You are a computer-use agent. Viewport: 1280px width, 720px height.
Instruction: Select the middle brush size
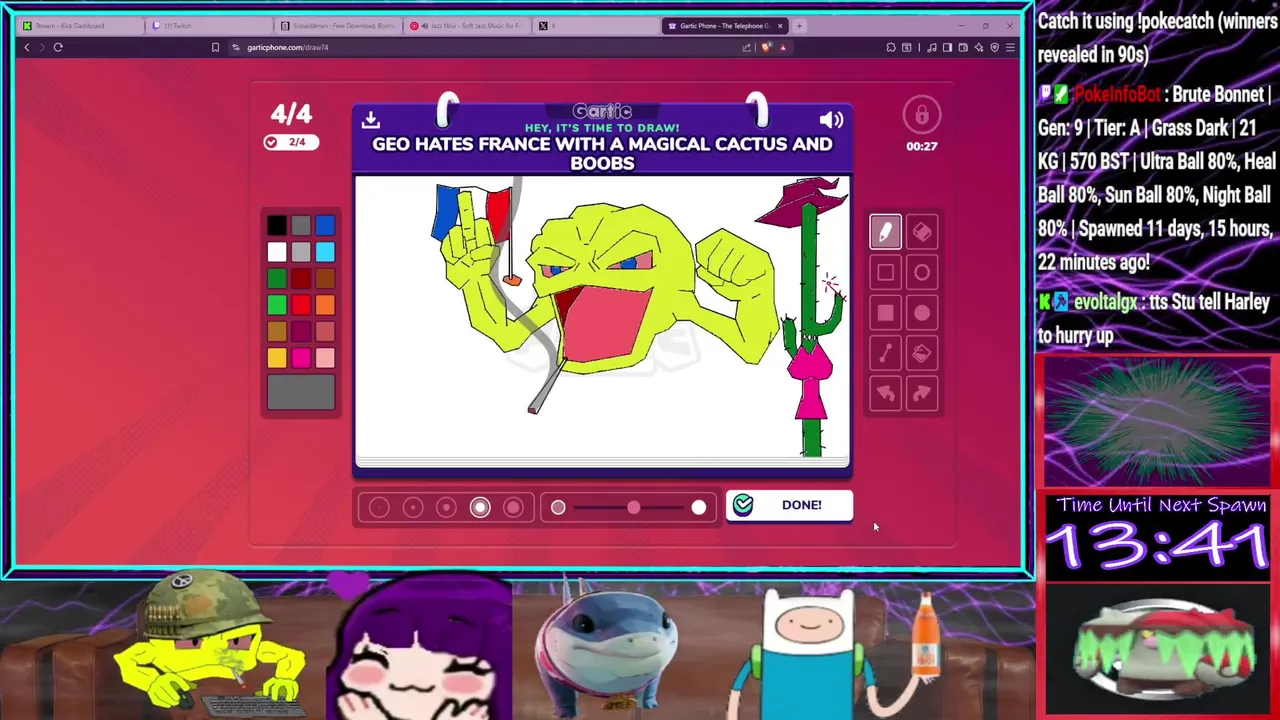[447, 508]
